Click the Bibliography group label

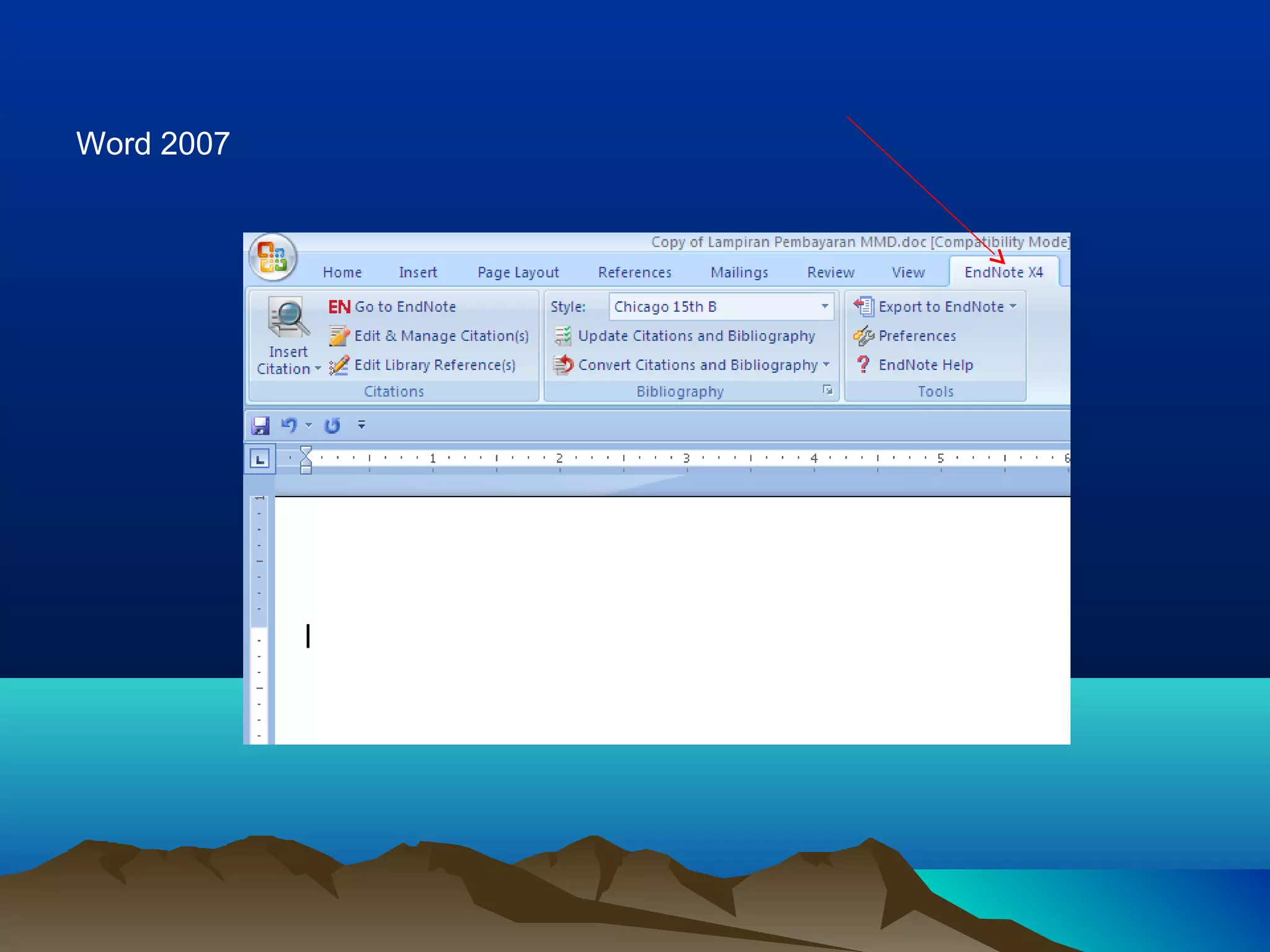pos(680,392)
